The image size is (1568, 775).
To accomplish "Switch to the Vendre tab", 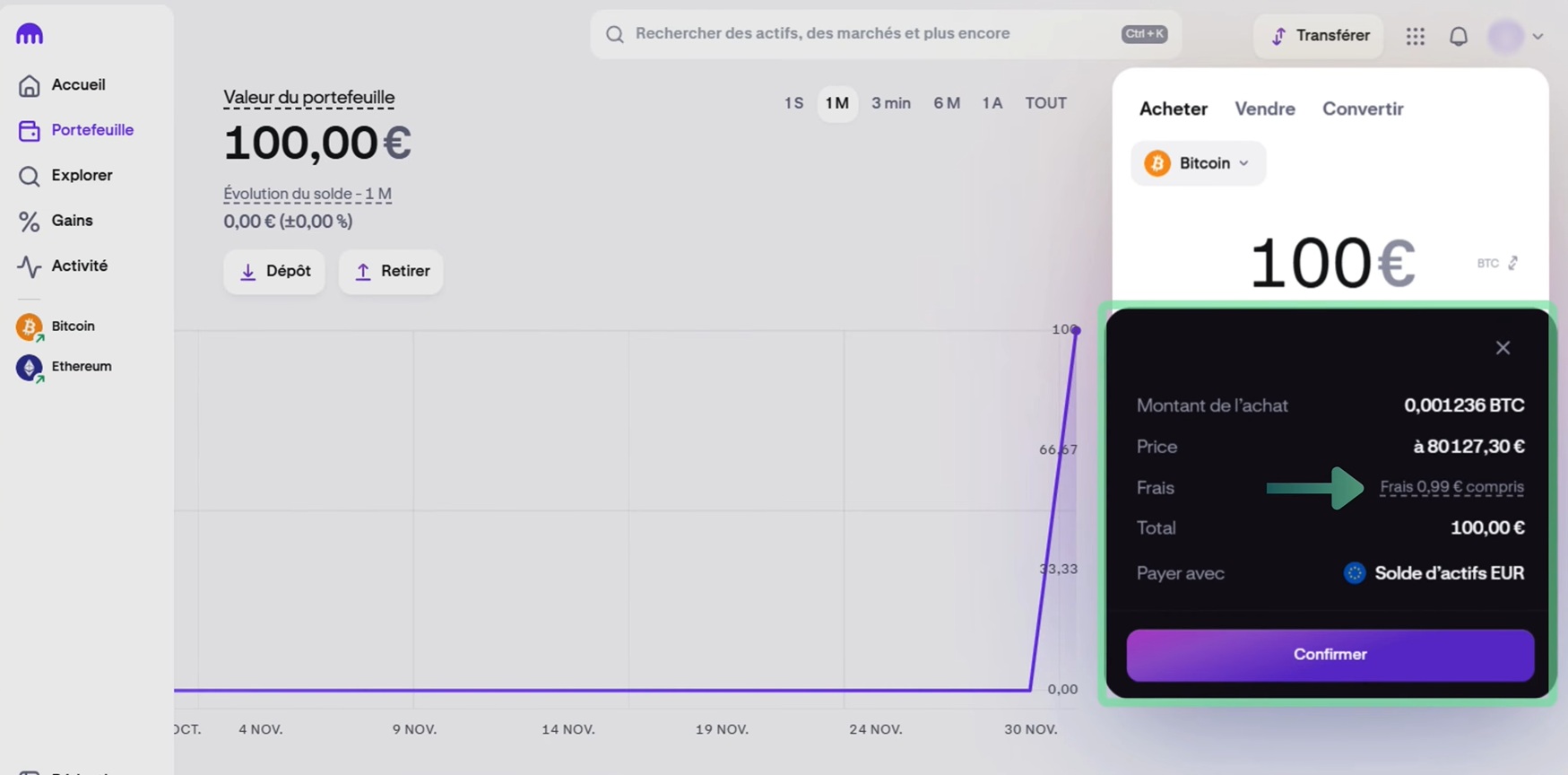I will 1264,109.
